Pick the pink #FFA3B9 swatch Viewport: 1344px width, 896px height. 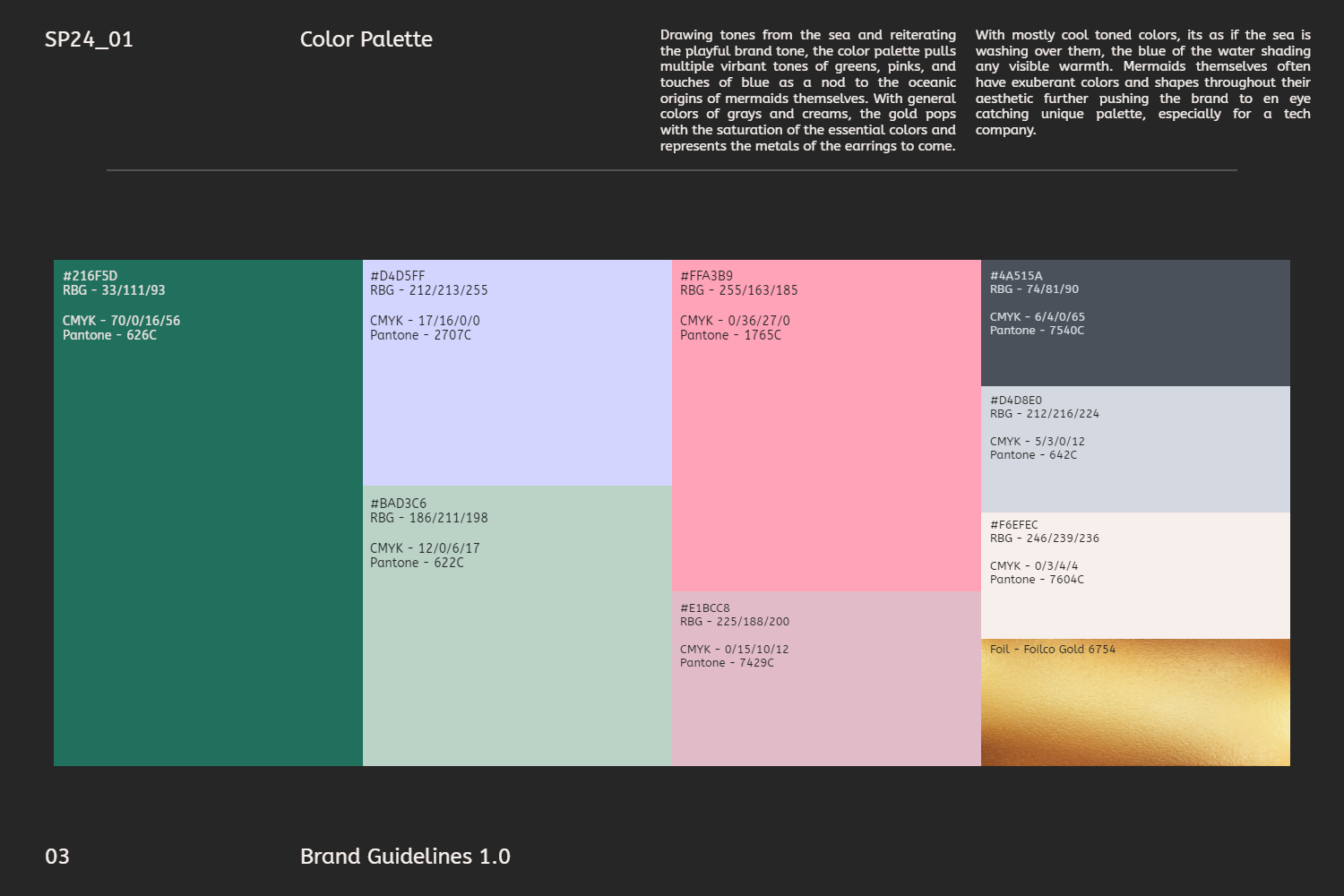[x=826, y=426]
